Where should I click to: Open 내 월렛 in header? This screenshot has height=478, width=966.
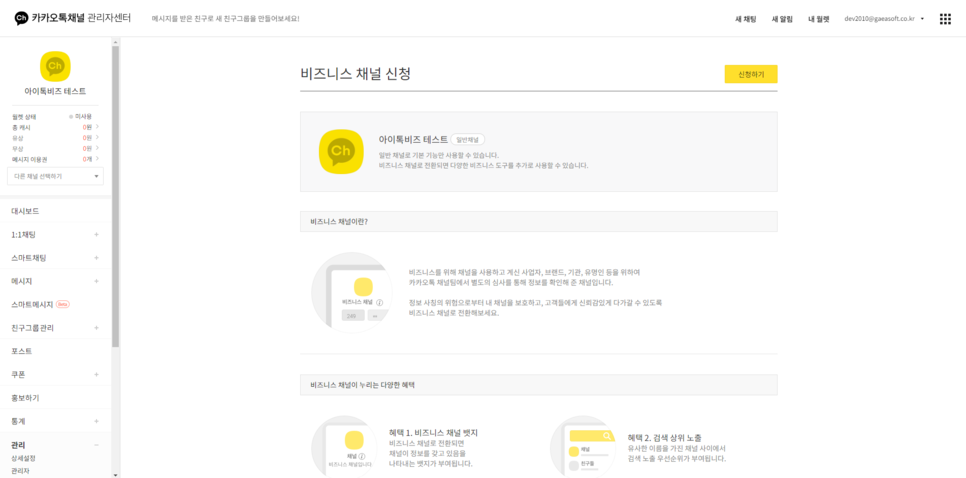[819, 19]
